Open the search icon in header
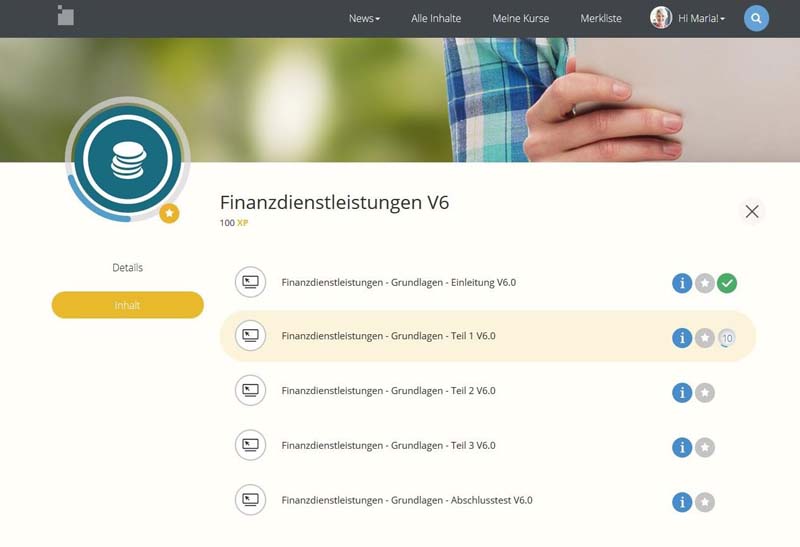The height and width of the screenshot is (547, 800). click(x=756, y=18)
